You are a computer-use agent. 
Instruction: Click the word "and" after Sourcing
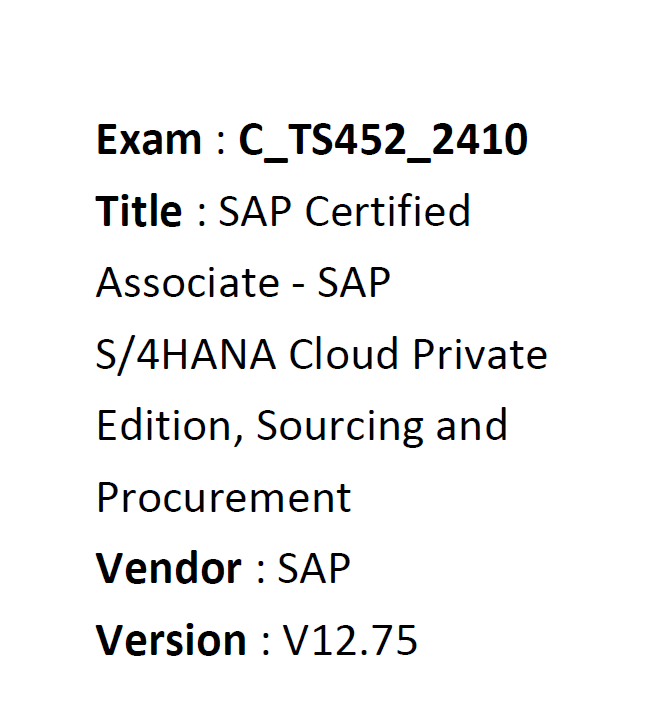[470, 426]
